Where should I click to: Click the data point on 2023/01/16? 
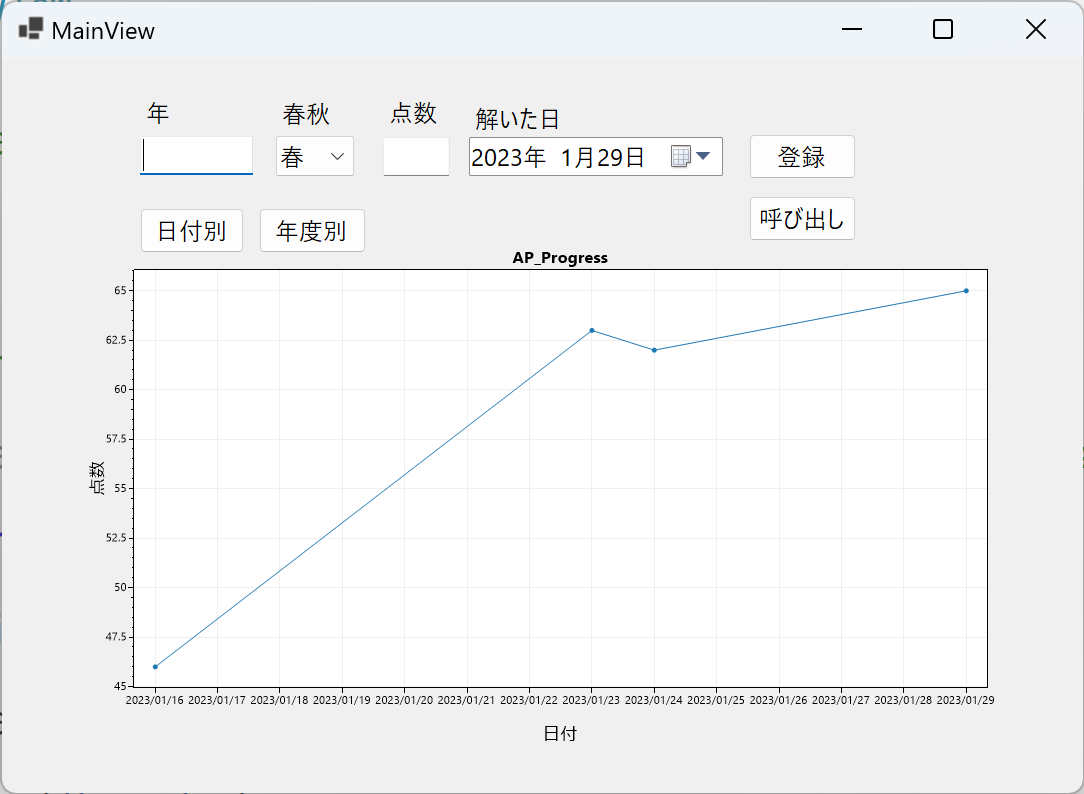point(155,665)
